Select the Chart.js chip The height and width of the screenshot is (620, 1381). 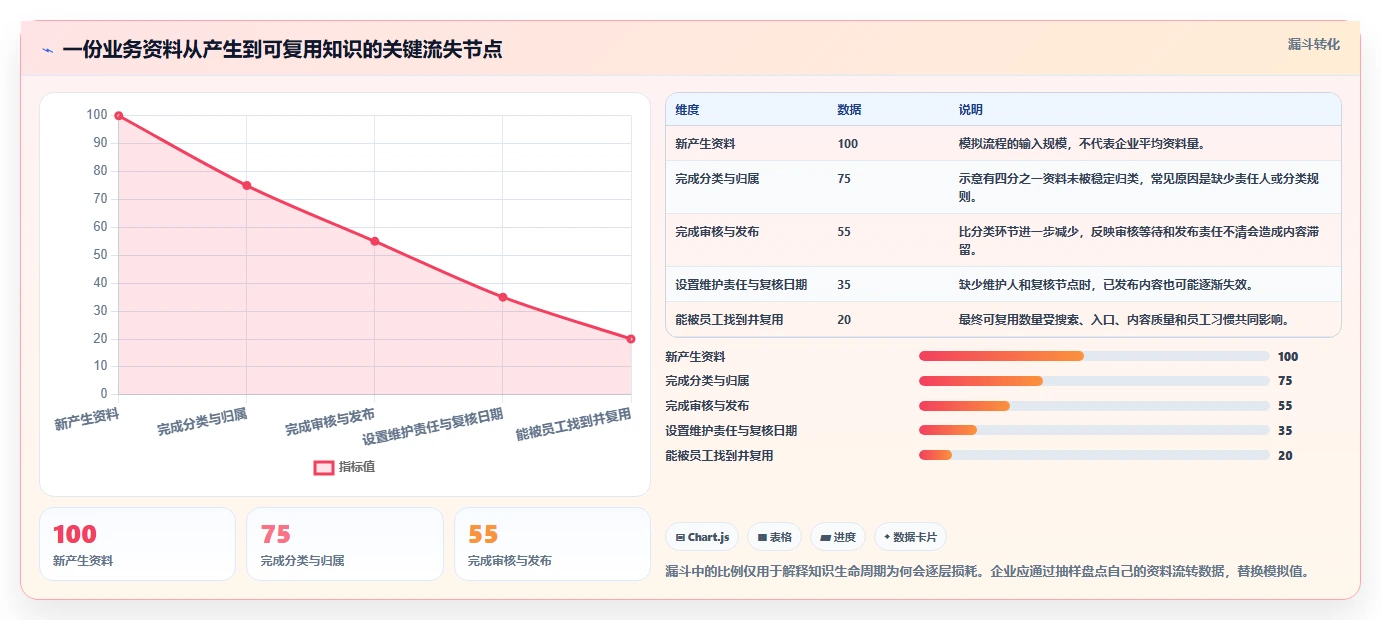click(702, 537)
